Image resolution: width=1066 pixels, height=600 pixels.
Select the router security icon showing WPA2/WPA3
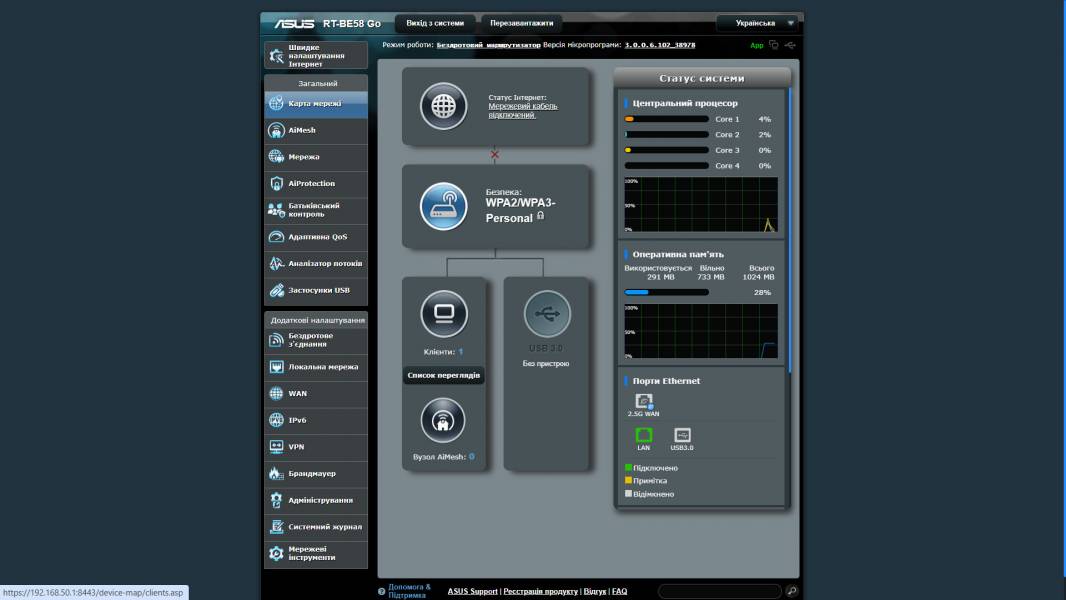[x=443, y=206]
